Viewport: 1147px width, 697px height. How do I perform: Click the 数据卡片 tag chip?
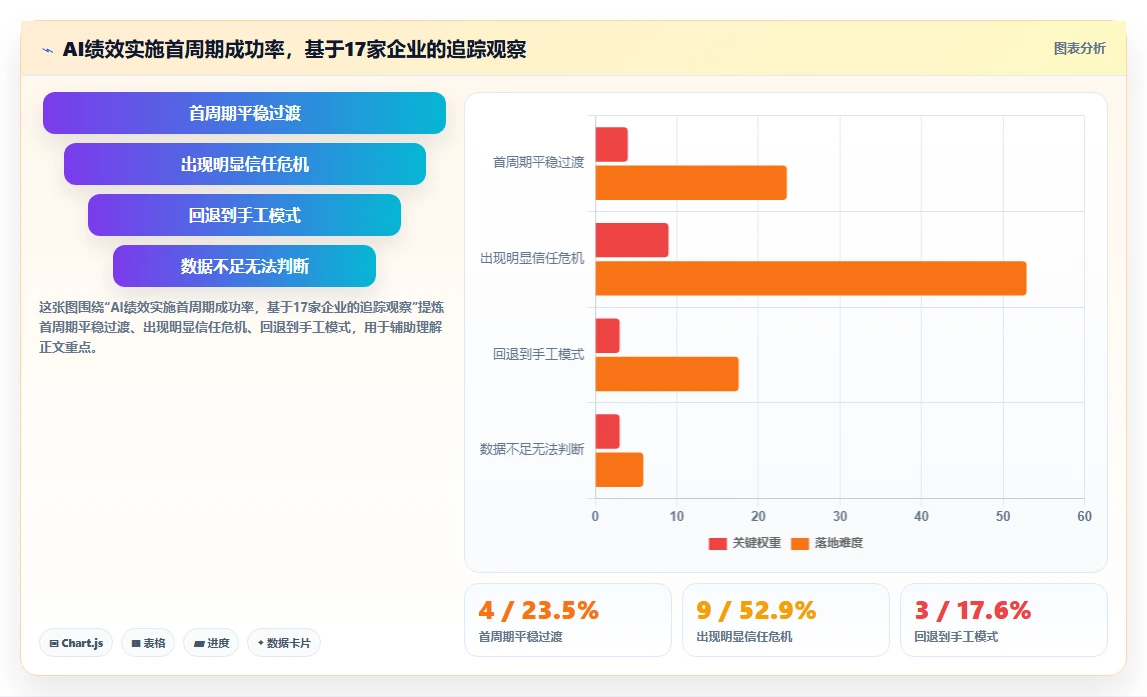tap(284, 643)
